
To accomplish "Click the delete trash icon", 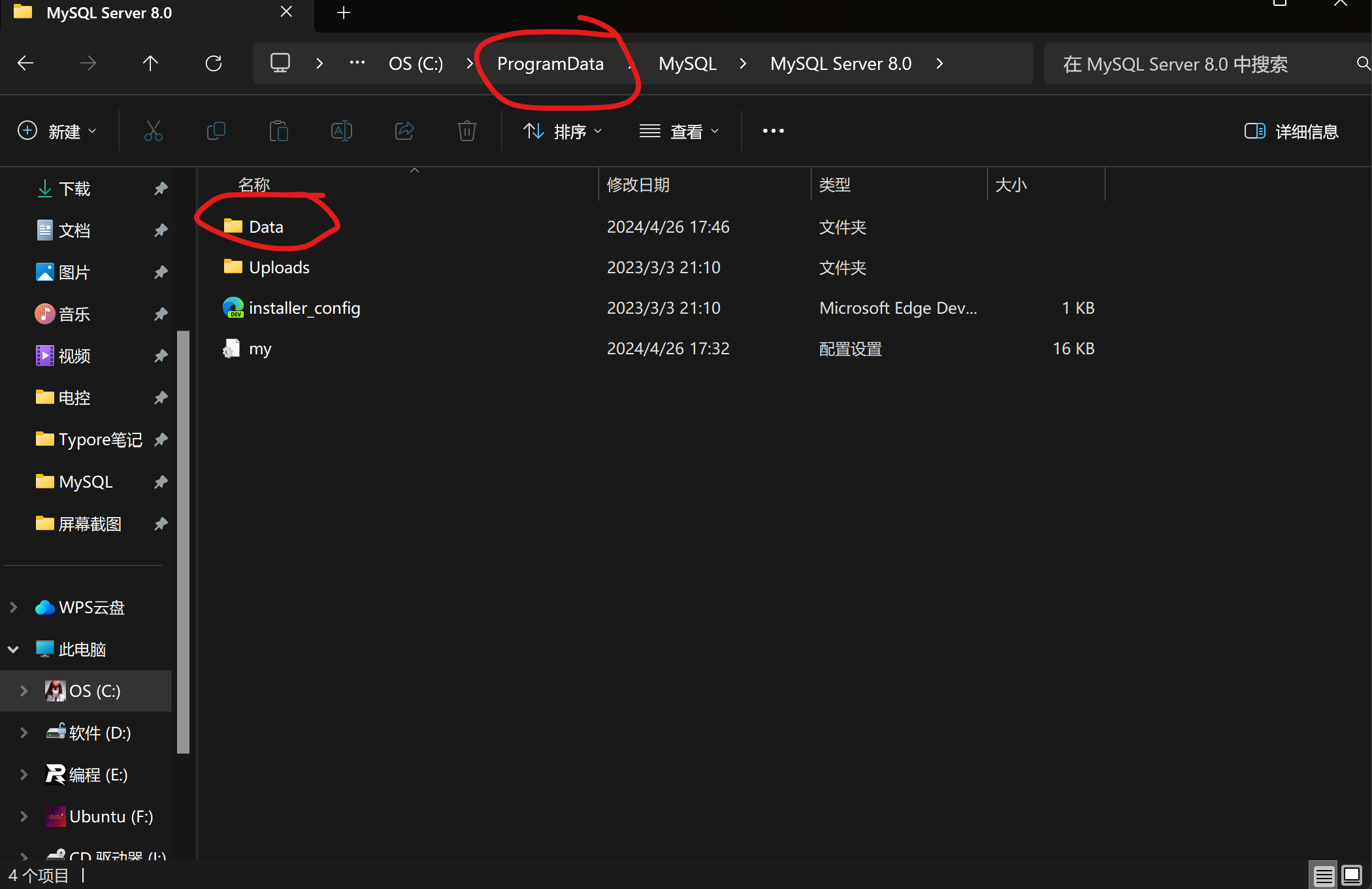I will (466, 131).
